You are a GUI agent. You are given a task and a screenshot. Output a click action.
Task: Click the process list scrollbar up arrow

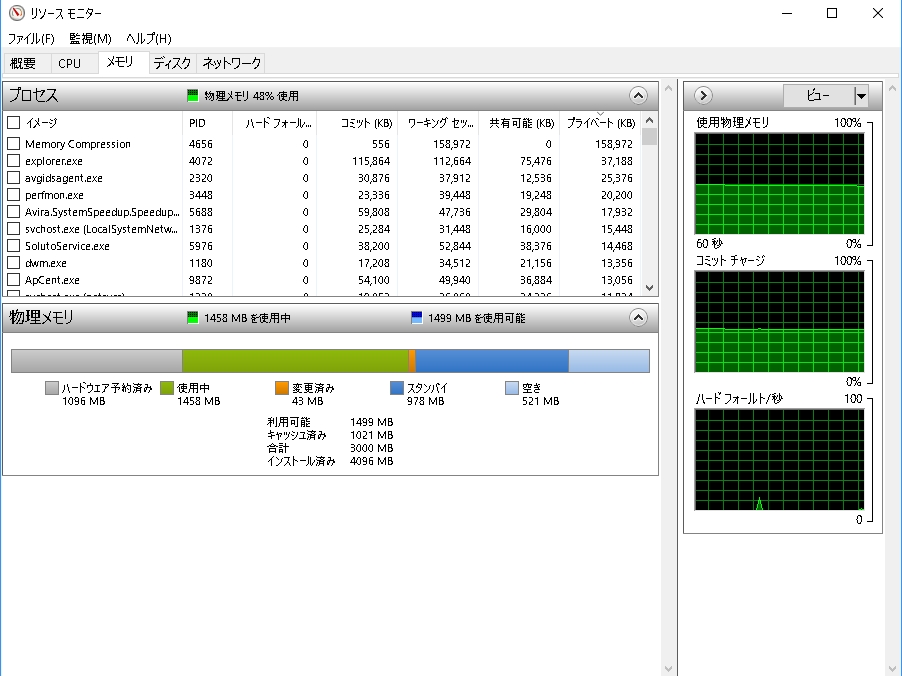tap(649, 120)
